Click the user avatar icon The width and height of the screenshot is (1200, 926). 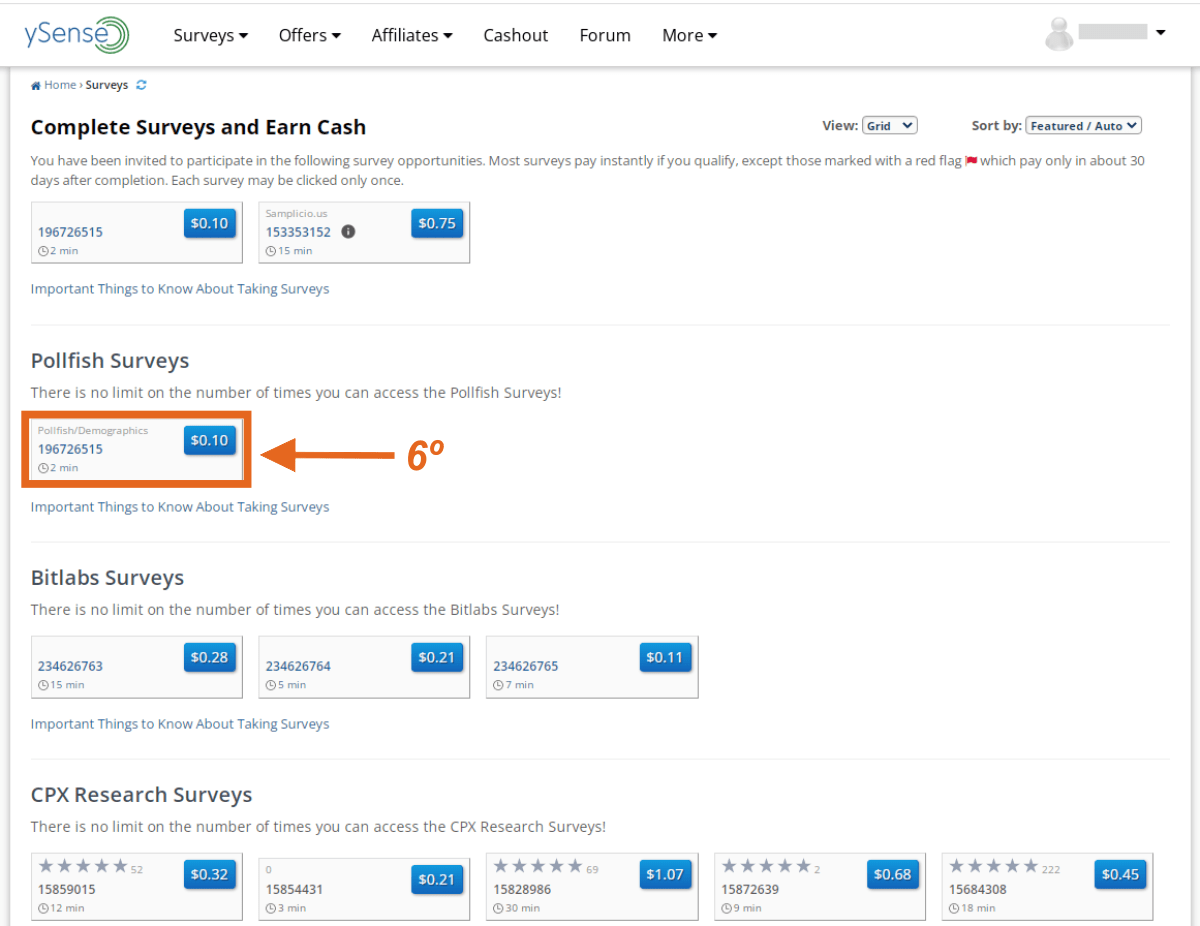1058,34
